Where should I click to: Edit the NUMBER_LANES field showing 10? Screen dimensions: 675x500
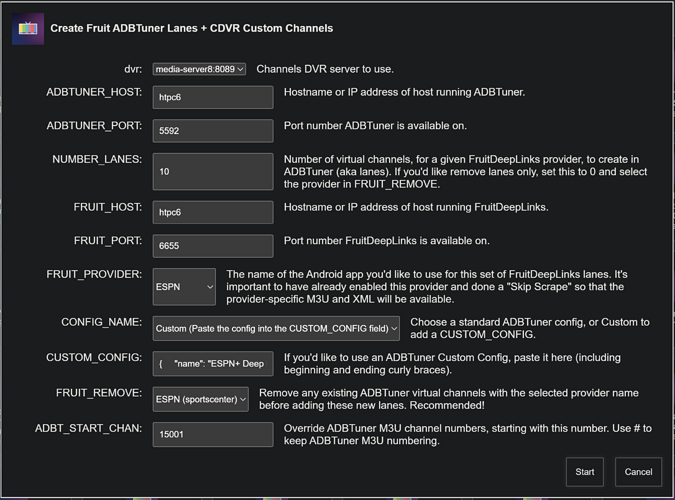[x=213, y=171]
